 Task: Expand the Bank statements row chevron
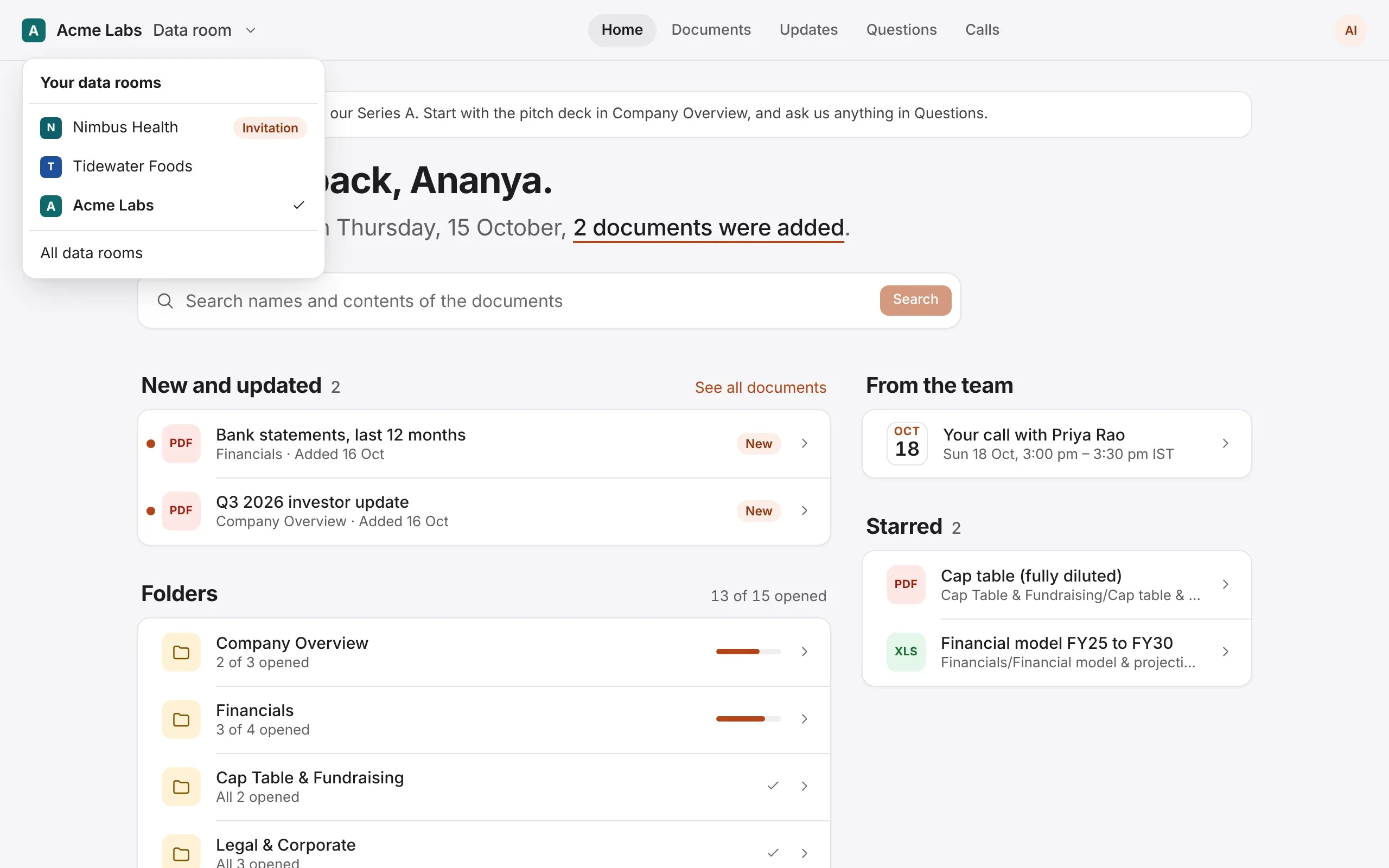click(805, 443)
